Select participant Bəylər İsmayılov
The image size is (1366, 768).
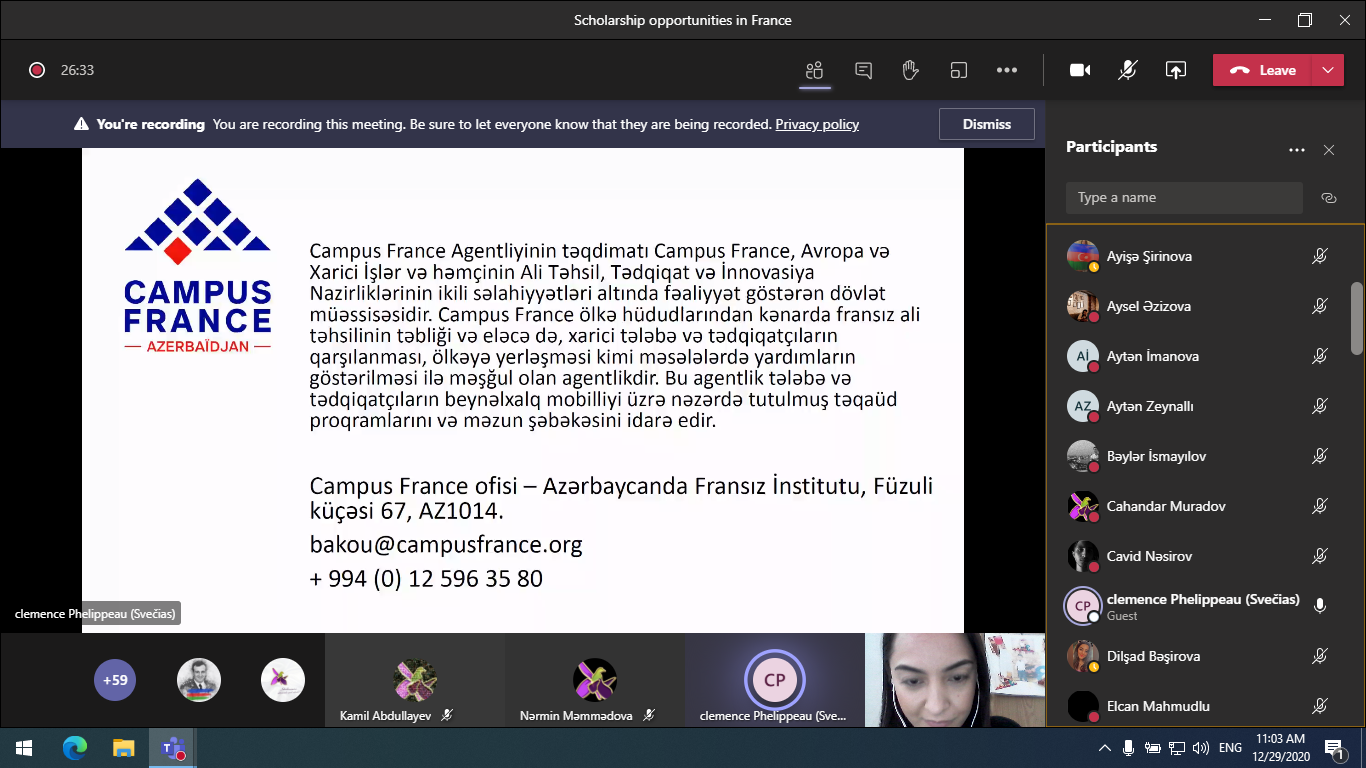pos(1196,456)
